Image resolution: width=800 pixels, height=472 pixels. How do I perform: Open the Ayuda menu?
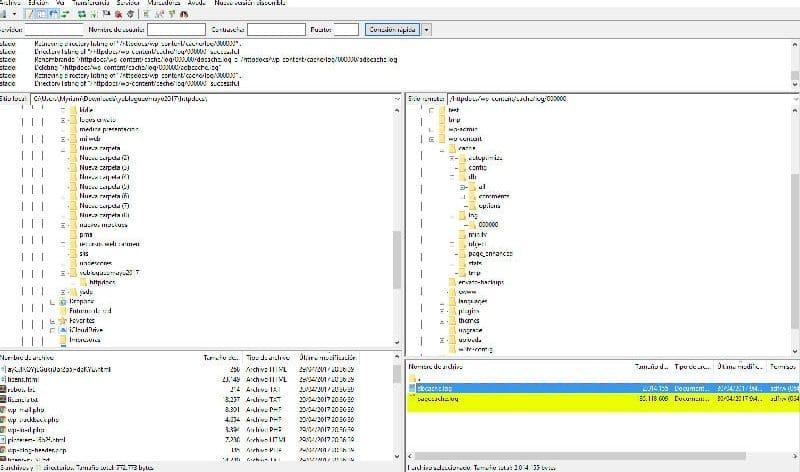click(196, 3)
